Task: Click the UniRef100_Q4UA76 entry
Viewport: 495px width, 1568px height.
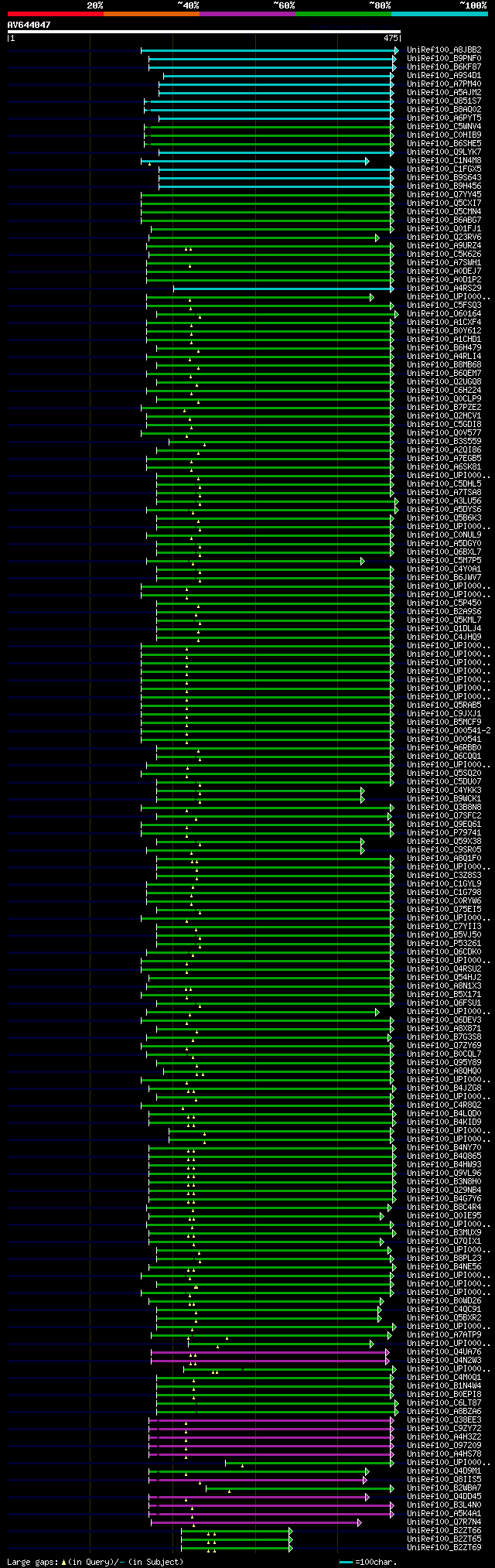Action: tap(444, 1351)
